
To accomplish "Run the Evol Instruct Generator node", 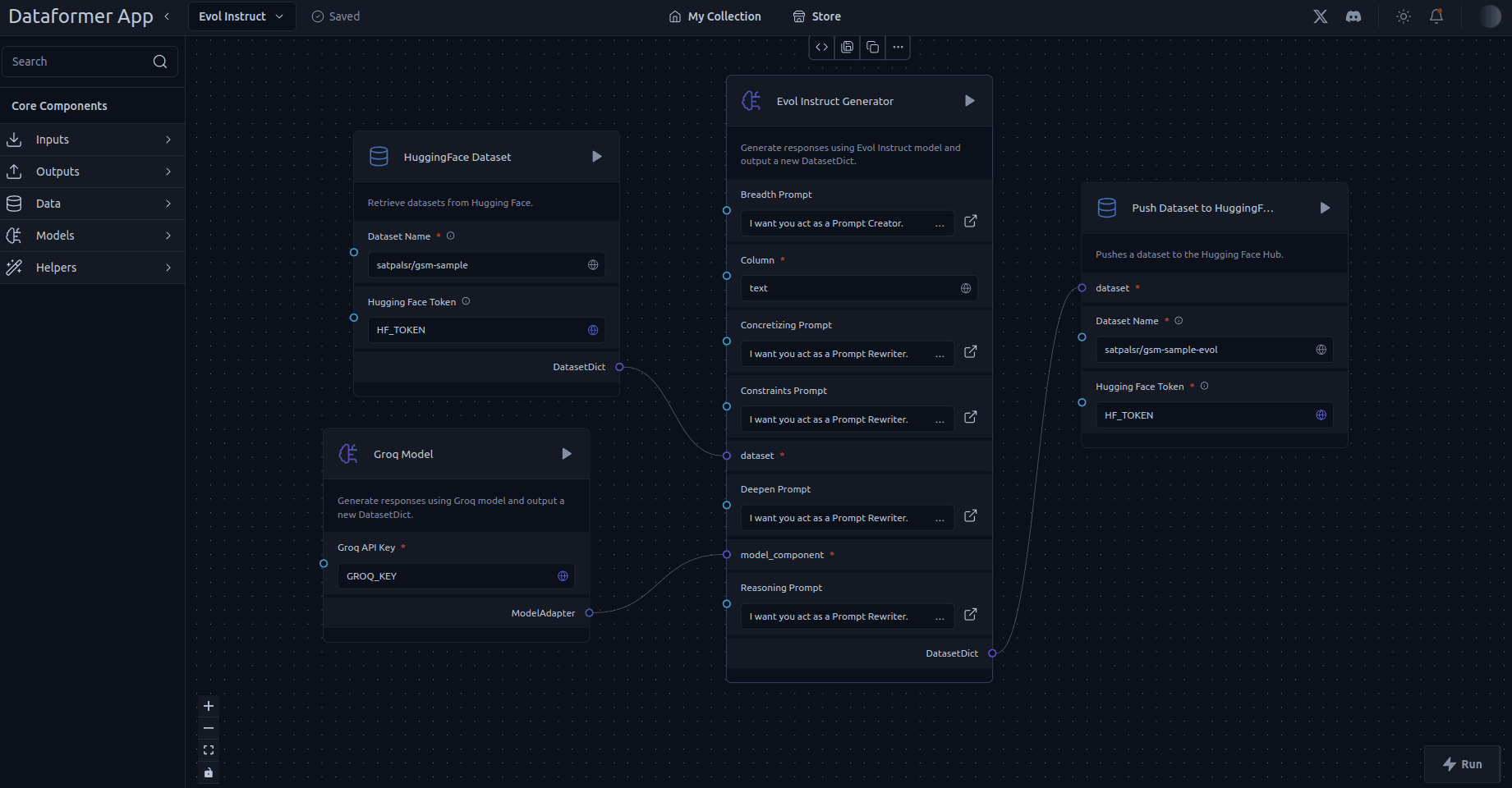I will click(x=970, y=101).
